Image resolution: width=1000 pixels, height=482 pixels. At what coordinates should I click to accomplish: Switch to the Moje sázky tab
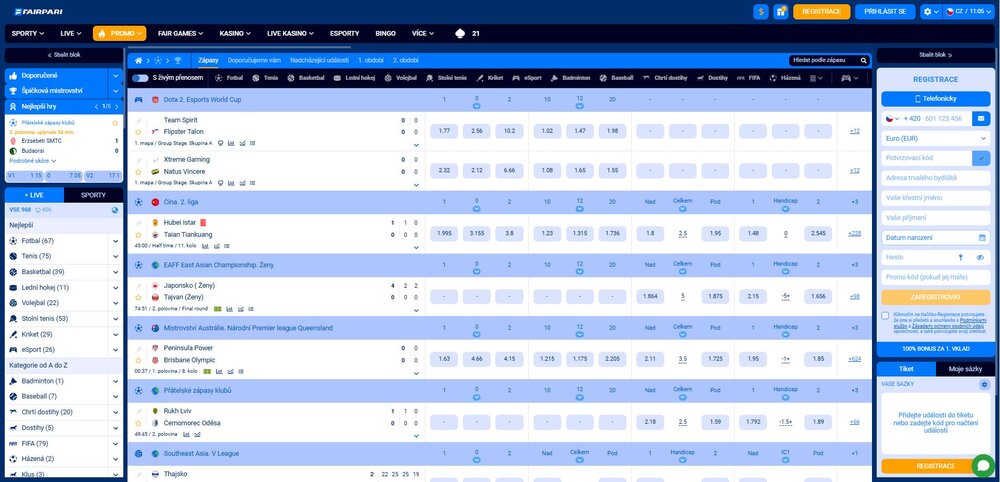(x=964, y=369)
